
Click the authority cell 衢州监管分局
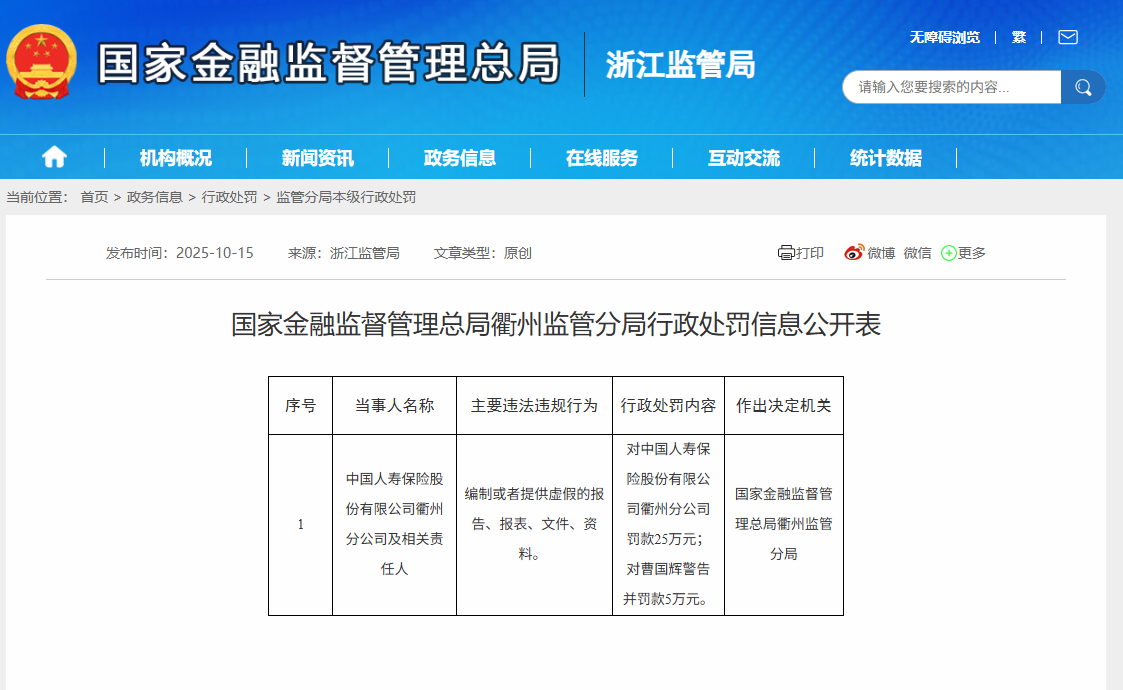pos(784,524)
